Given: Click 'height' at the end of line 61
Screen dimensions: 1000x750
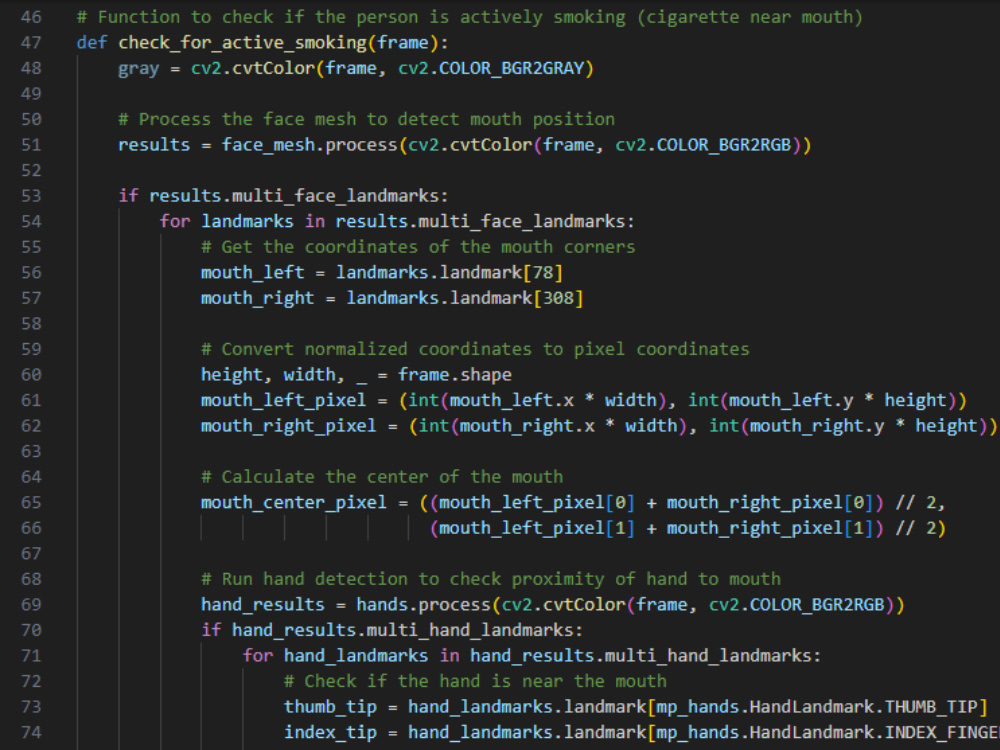Looking at the screenshot, I should point(916,401).
